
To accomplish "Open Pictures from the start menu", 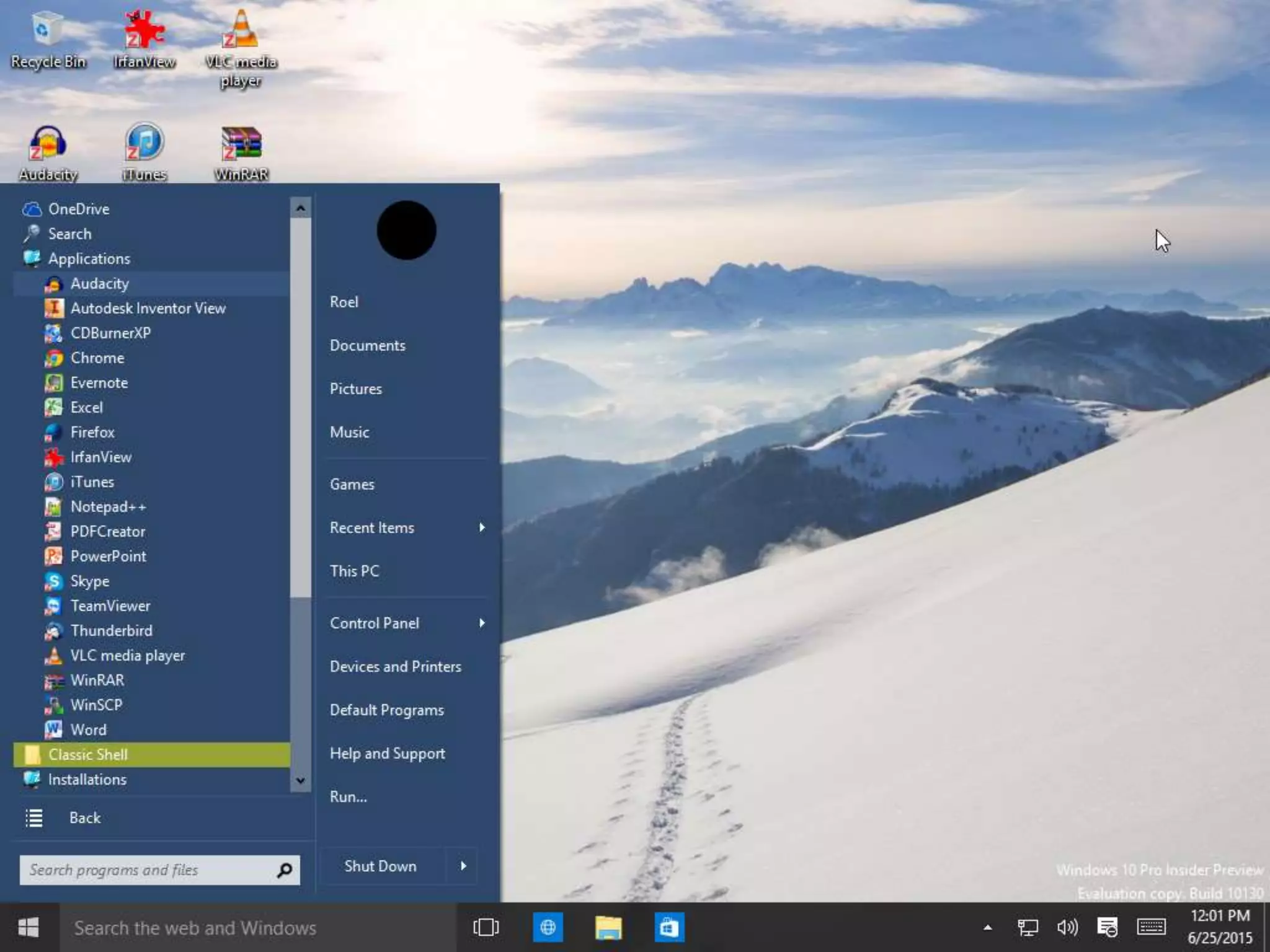I will 407,389.
